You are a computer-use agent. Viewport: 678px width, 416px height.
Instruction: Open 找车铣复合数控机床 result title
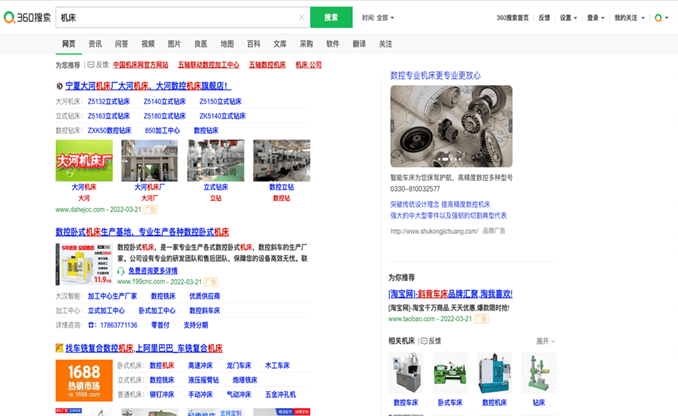point(144,348)
